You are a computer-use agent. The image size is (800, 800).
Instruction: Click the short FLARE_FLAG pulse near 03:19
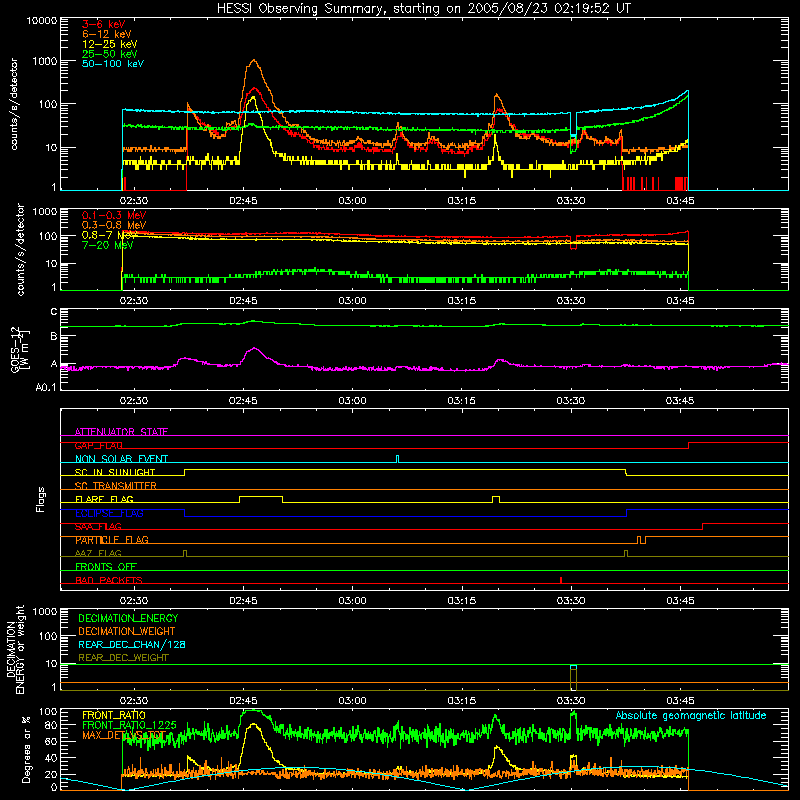[496, 498]
